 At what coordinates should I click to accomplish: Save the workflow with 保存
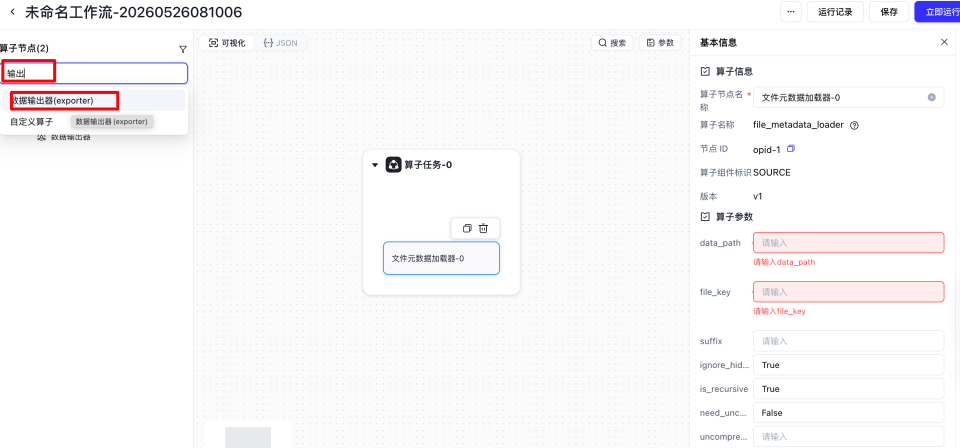889,12
